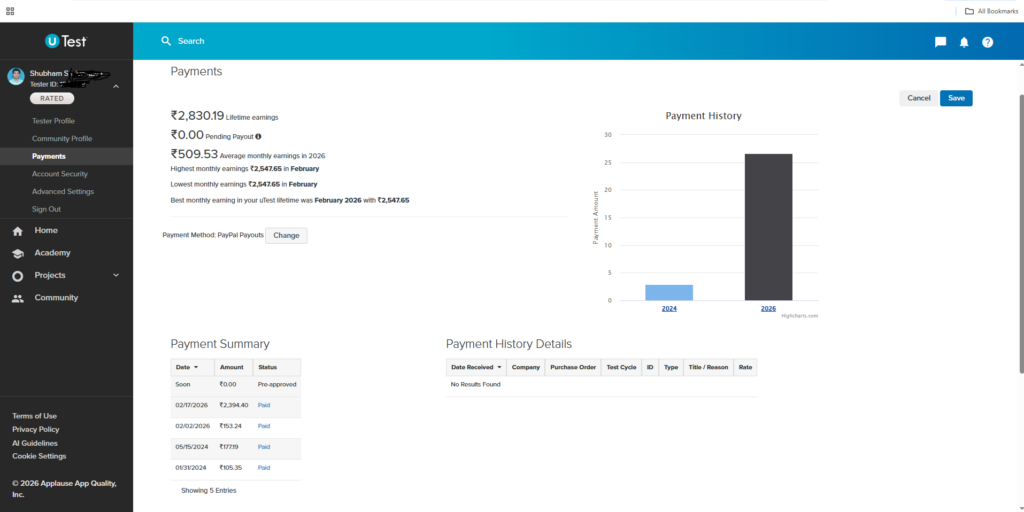Click the user profile avatar

(x=16, y=76)
